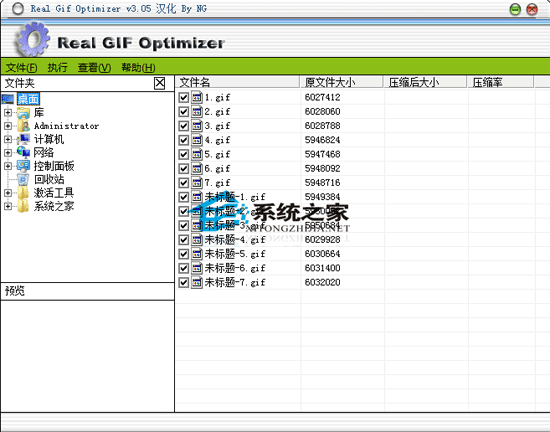
Task: Uncheck the checkbox for 4.gif
Action: coord(183,140)
